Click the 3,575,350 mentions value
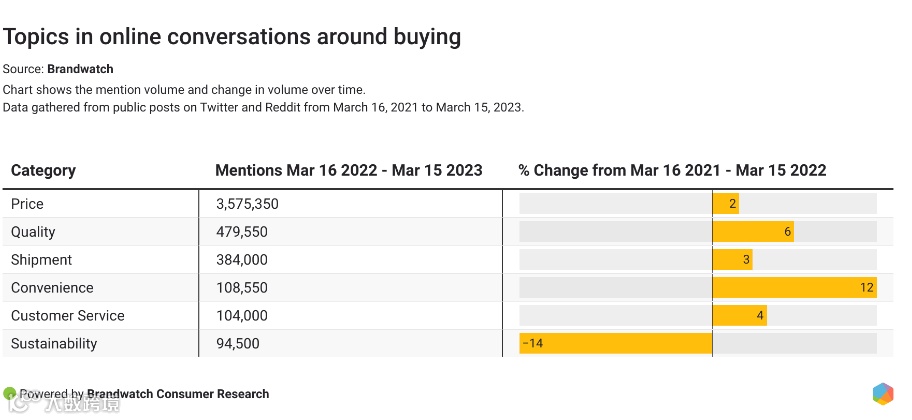 point(247,204)
